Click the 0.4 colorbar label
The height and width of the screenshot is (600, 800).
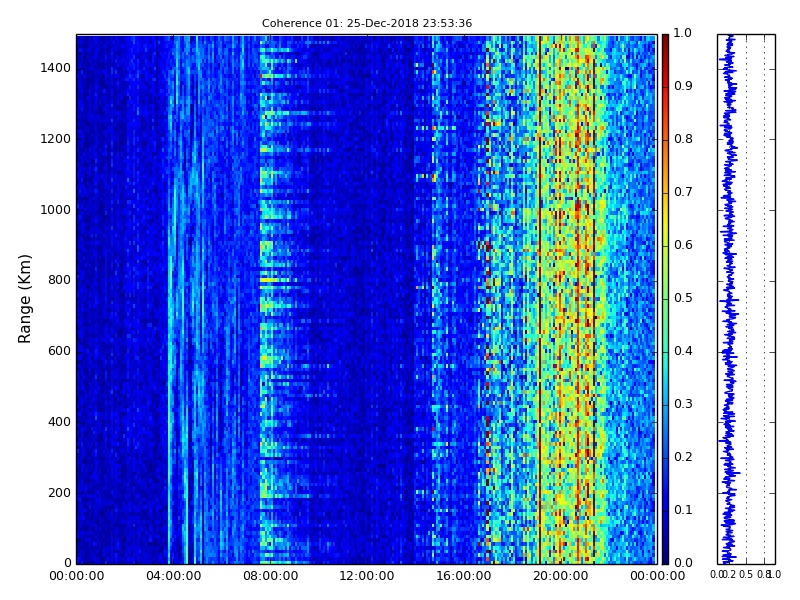point(683,351)
